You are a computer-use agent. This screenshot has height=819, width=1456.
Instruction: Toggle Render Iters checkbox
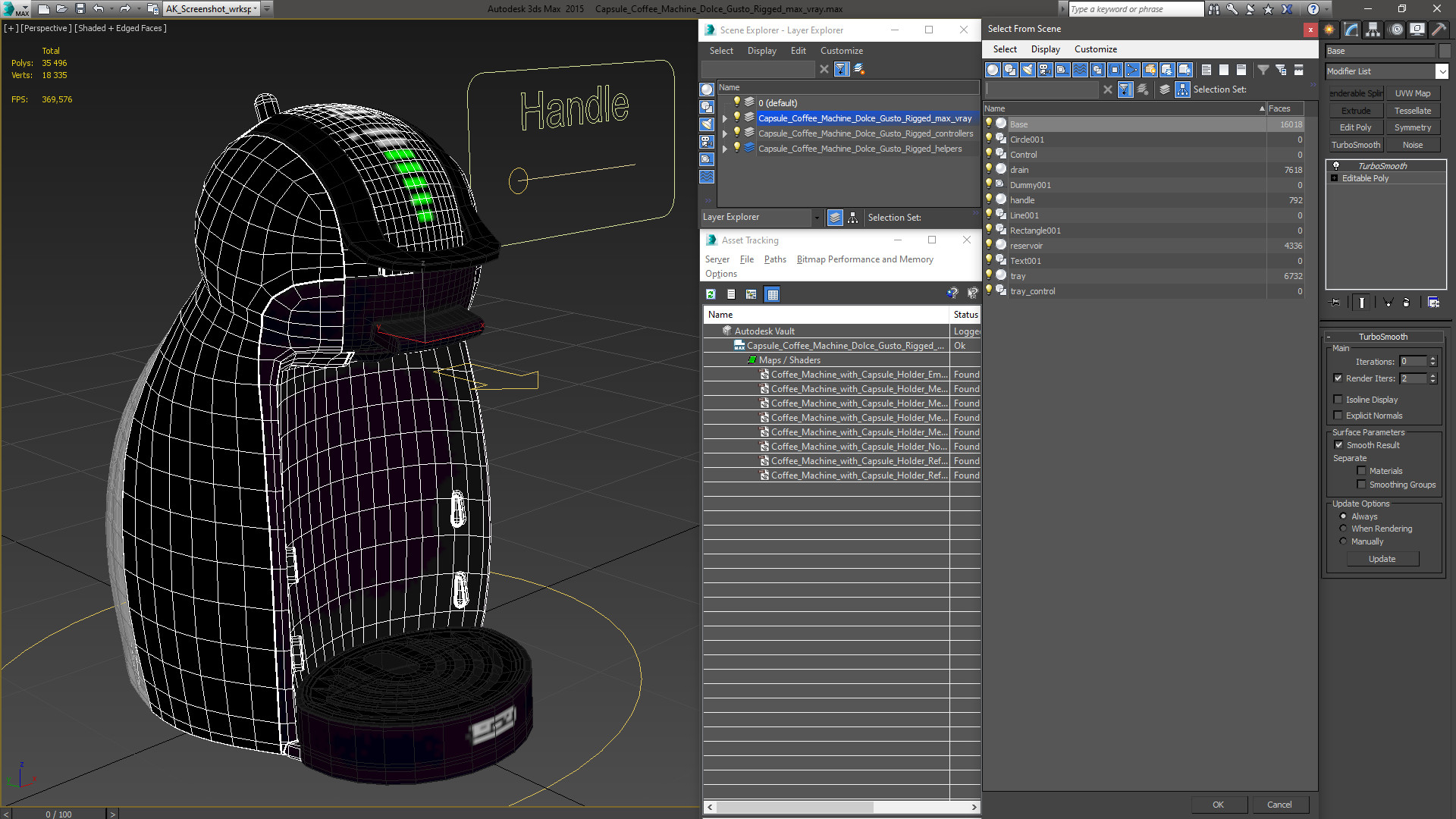coord(1338,378)
